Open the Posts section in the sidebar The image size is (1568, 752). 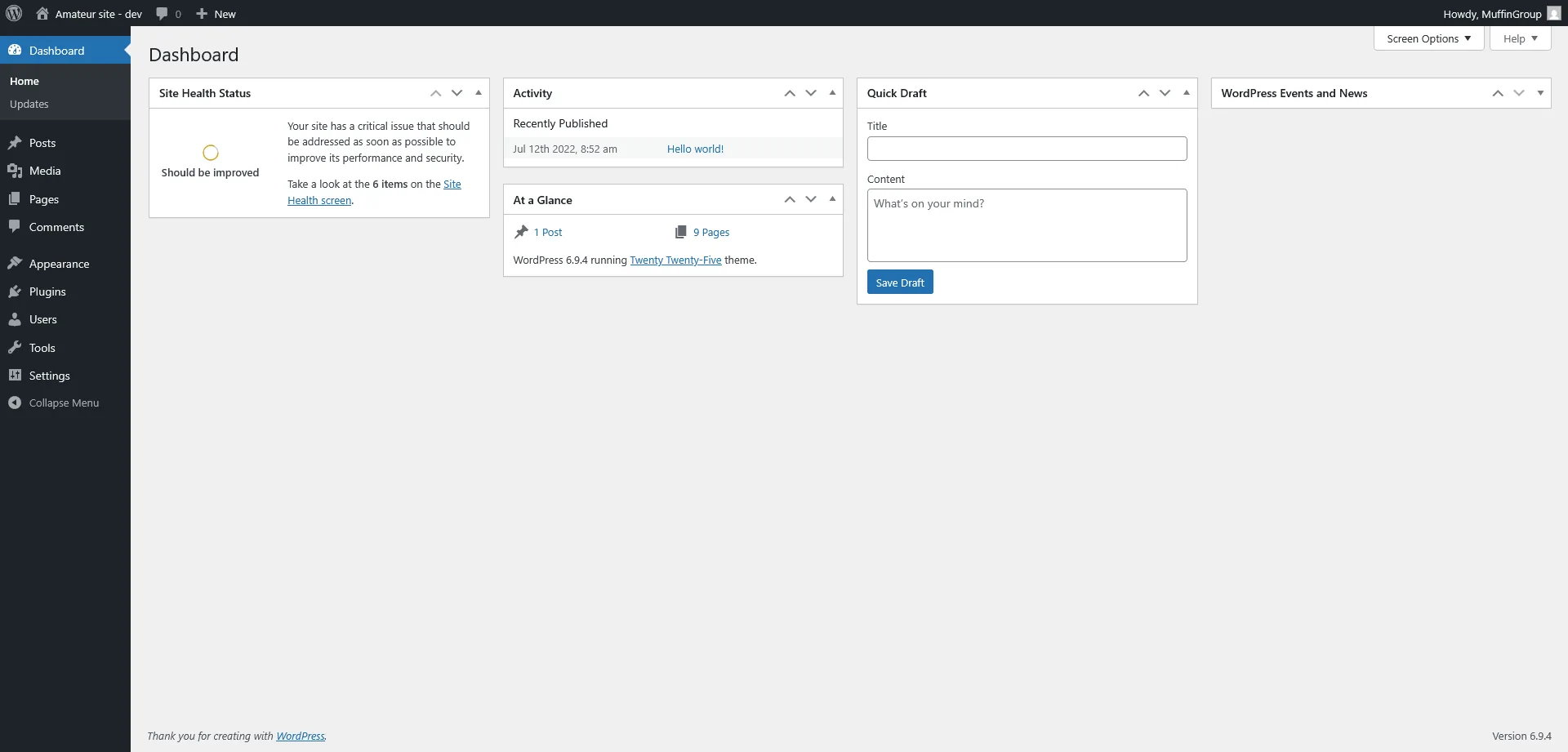(42, 143)
